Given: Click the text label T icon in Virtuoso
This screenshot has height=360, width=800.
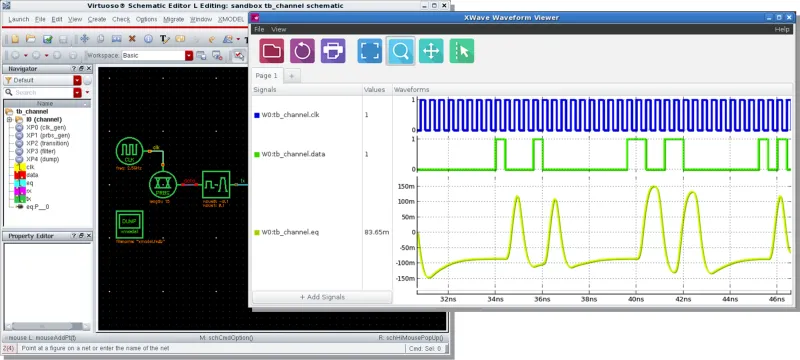Looking at the screenshot, I should 164,39.
